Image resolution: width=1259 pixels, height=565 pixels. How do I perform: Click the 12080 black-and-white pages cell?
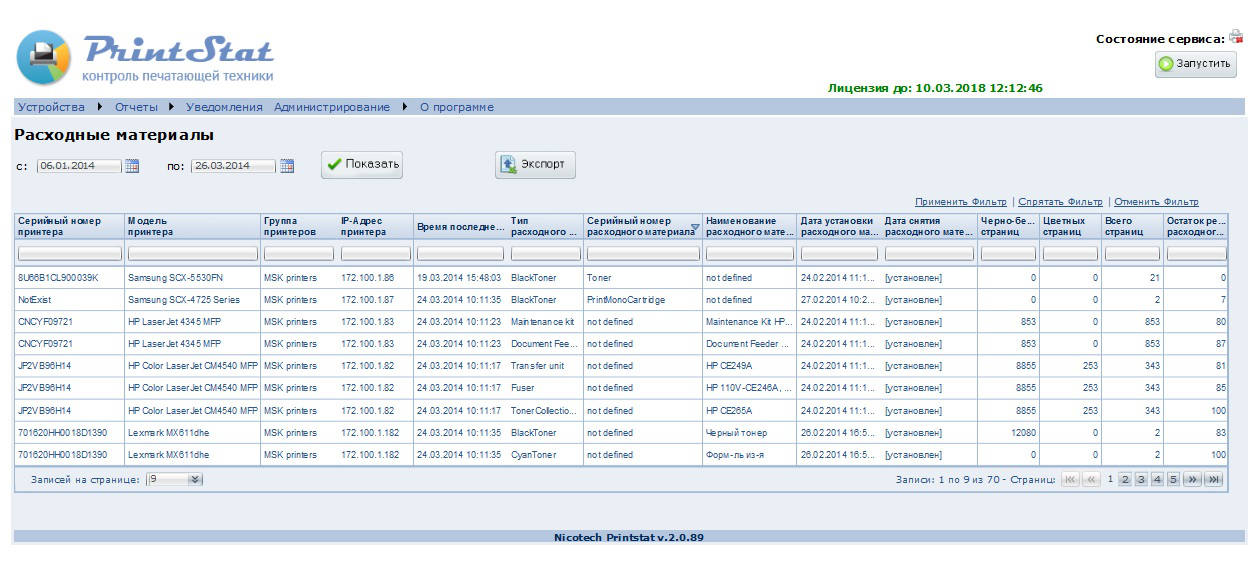coord(1021,432)
